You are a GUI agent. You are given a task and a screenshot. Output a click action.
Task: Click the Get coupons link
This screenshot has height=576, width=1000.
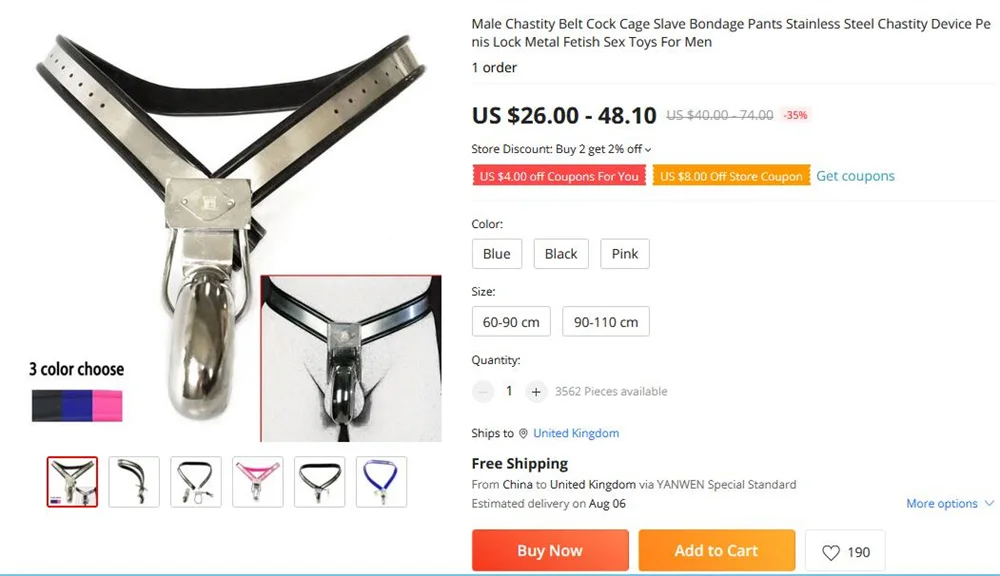click(855, 176)
